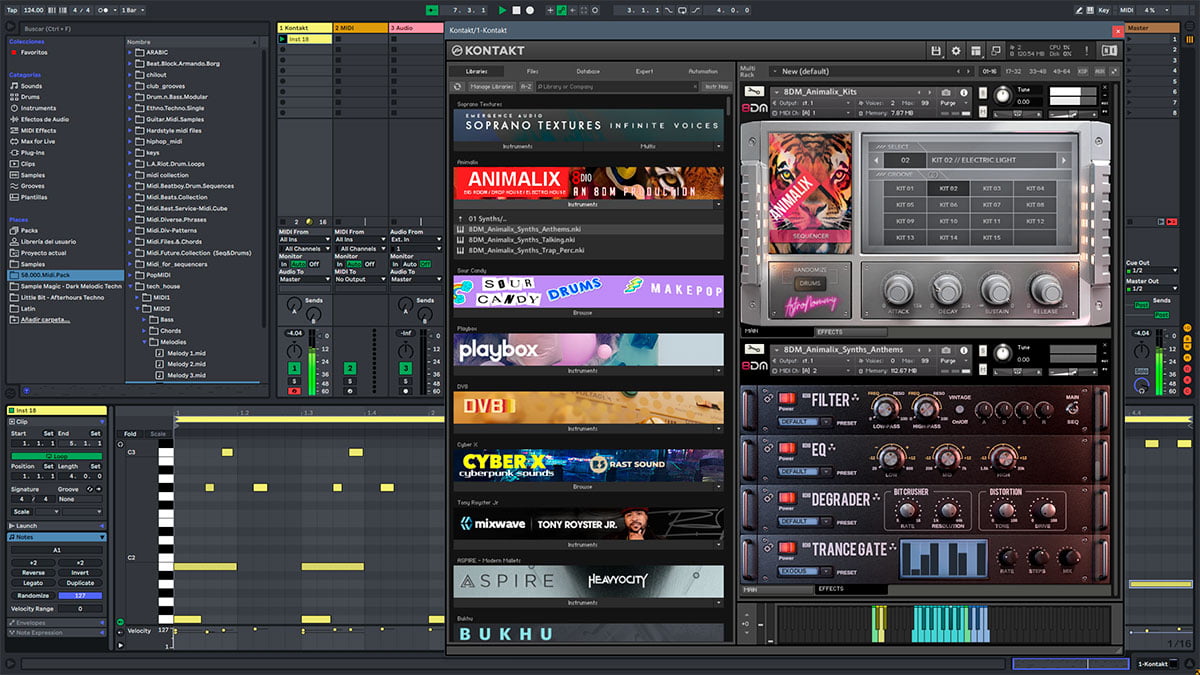Expand the ARABIC folder
This screenshot has height=675, width=1200.
tap(131, 53)
